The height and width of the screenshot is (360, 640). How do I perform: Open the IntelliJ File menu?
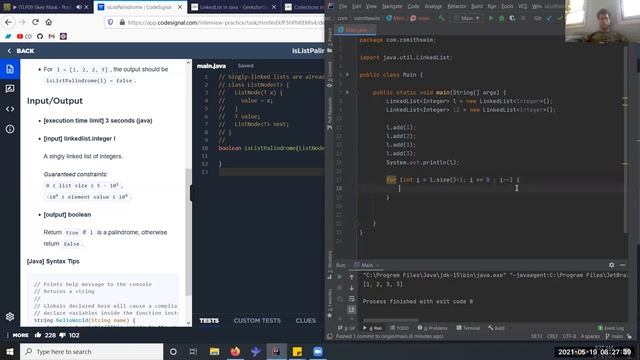click(343, 7)
